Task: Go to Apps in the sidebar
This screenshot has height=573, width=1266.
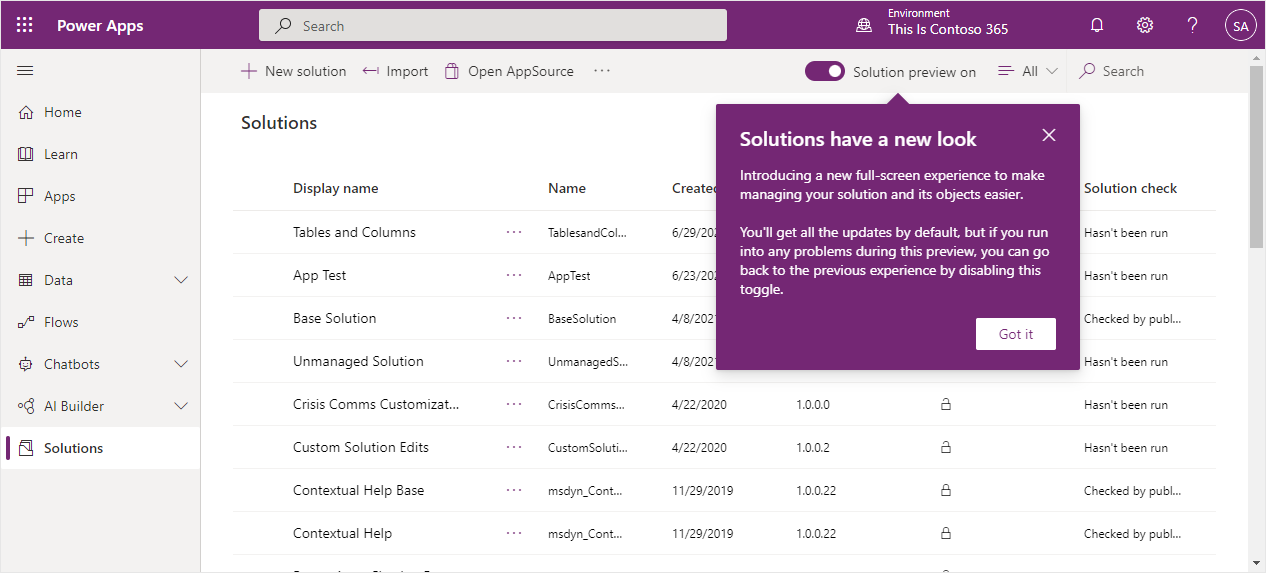Action: (59, 196)
